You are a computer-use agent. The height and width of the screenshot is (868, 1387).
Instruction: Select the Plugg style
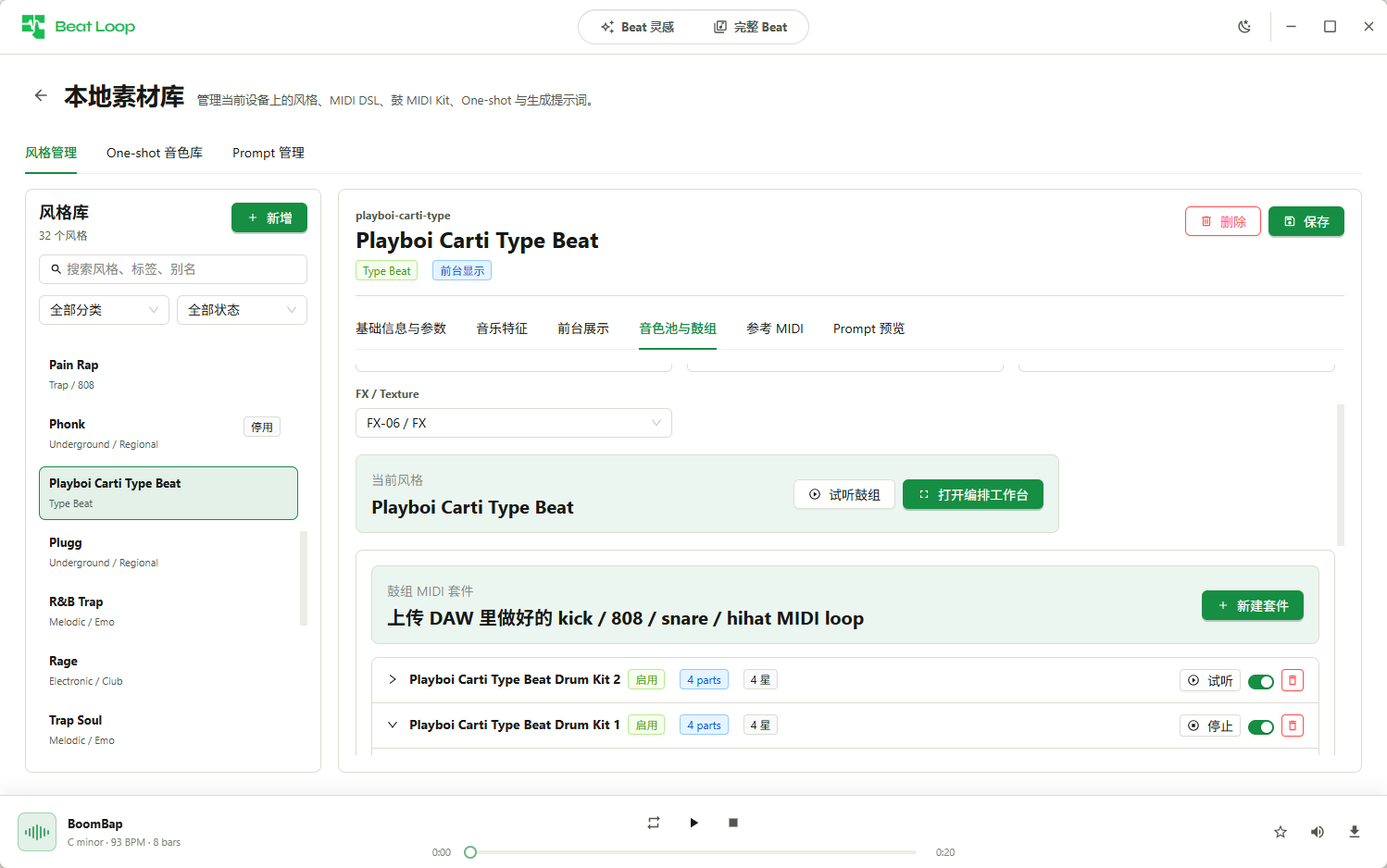click(x=169, y=552)
